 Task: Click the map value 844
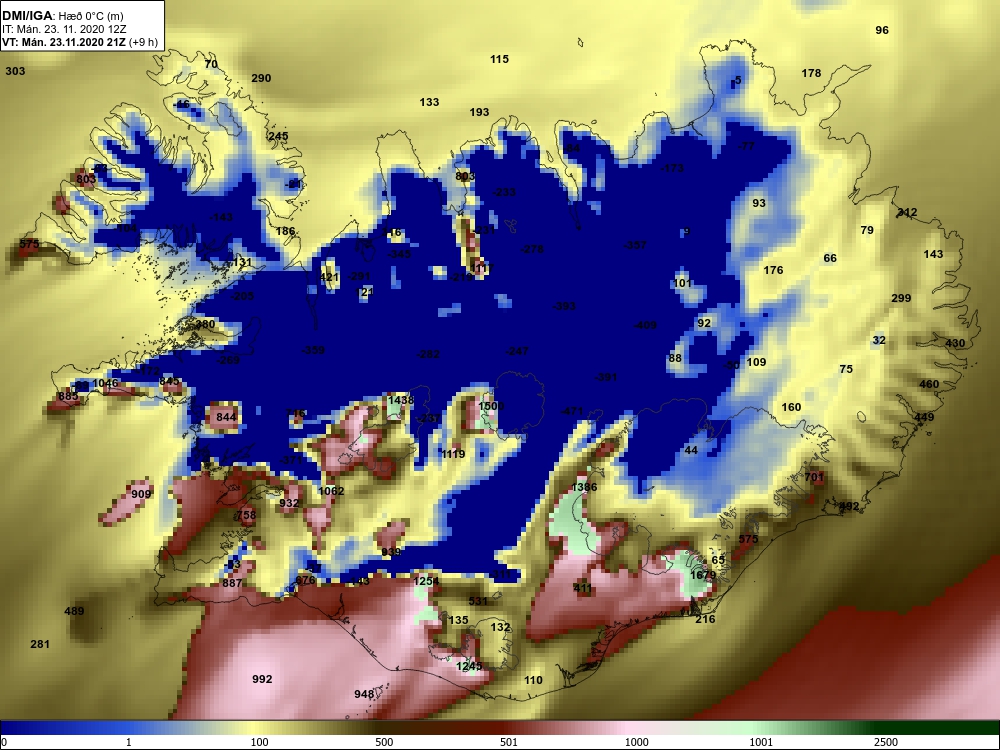[x=226, y=417]
